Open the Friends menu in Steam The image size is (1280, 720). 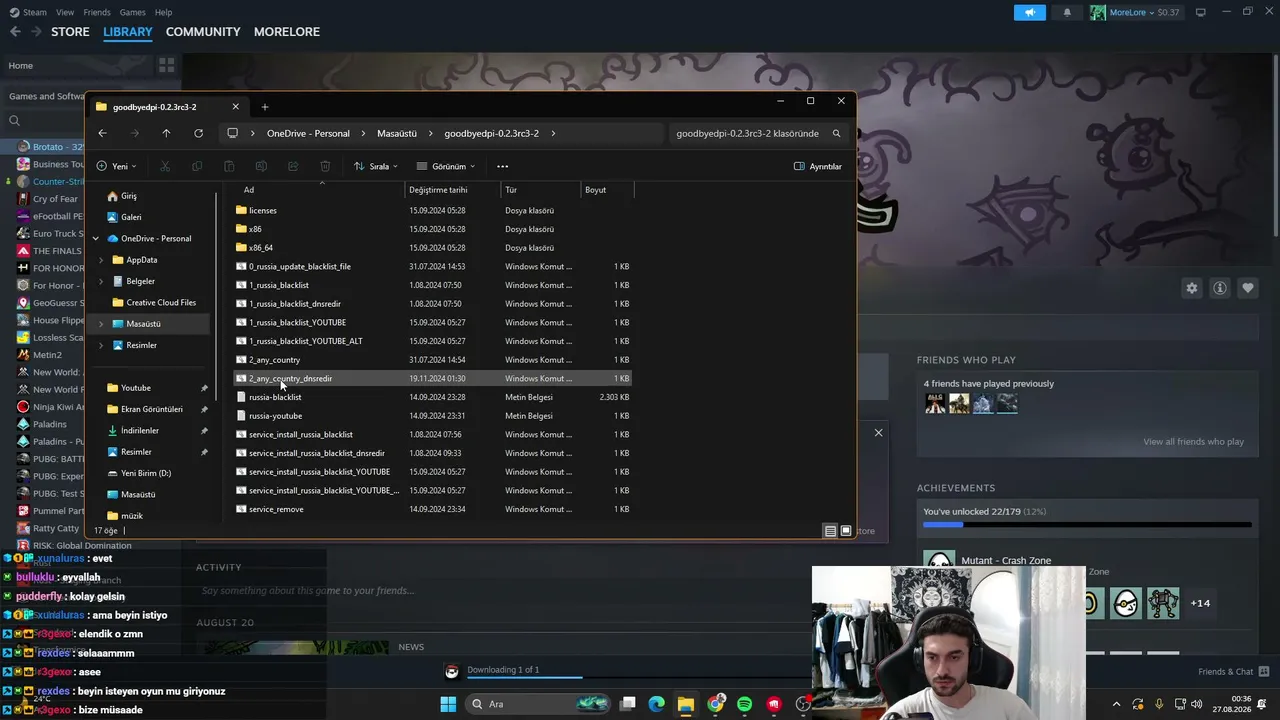click(x=97, y=12)
